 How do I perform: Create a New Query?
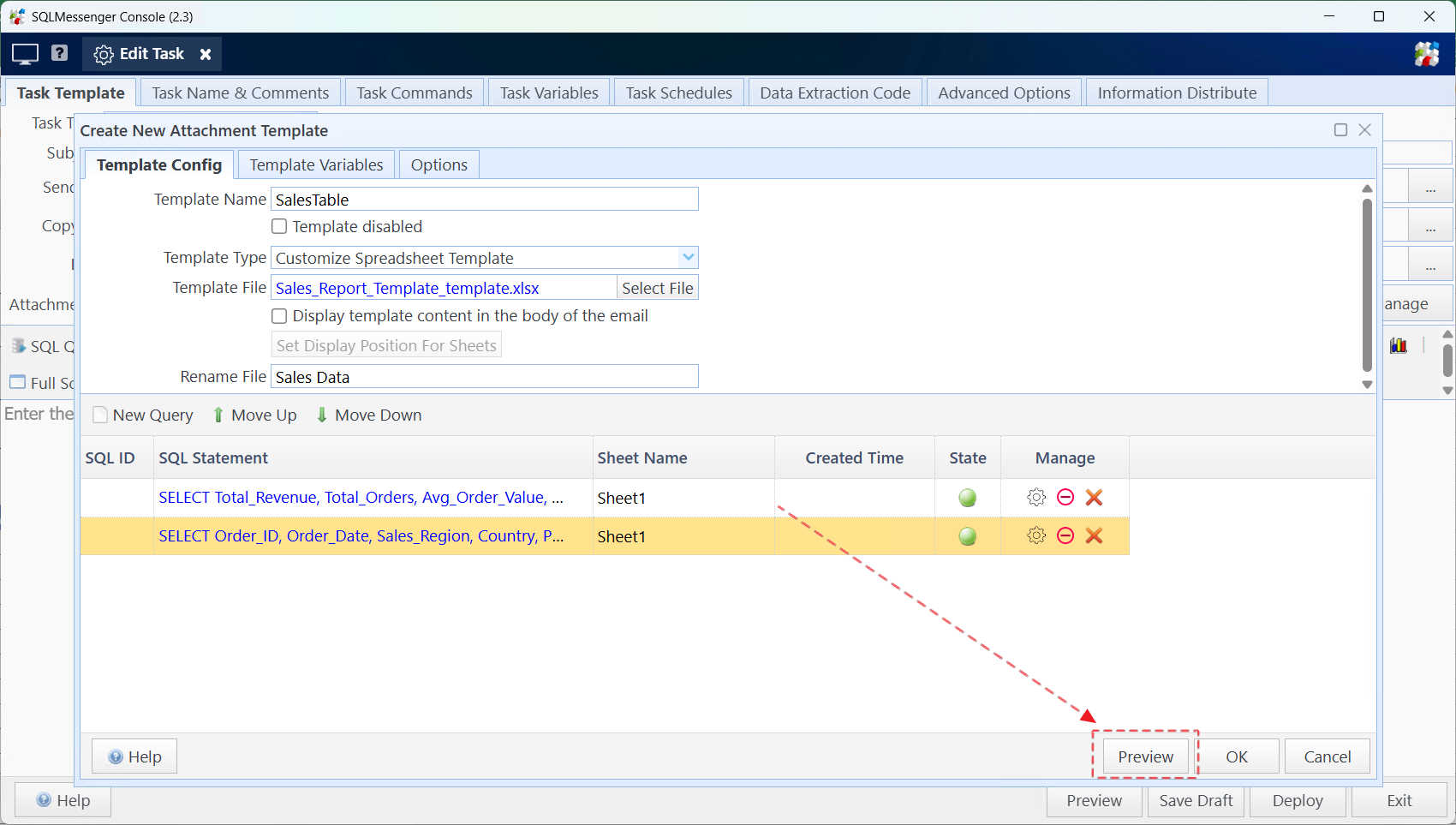tap(143, 415)
